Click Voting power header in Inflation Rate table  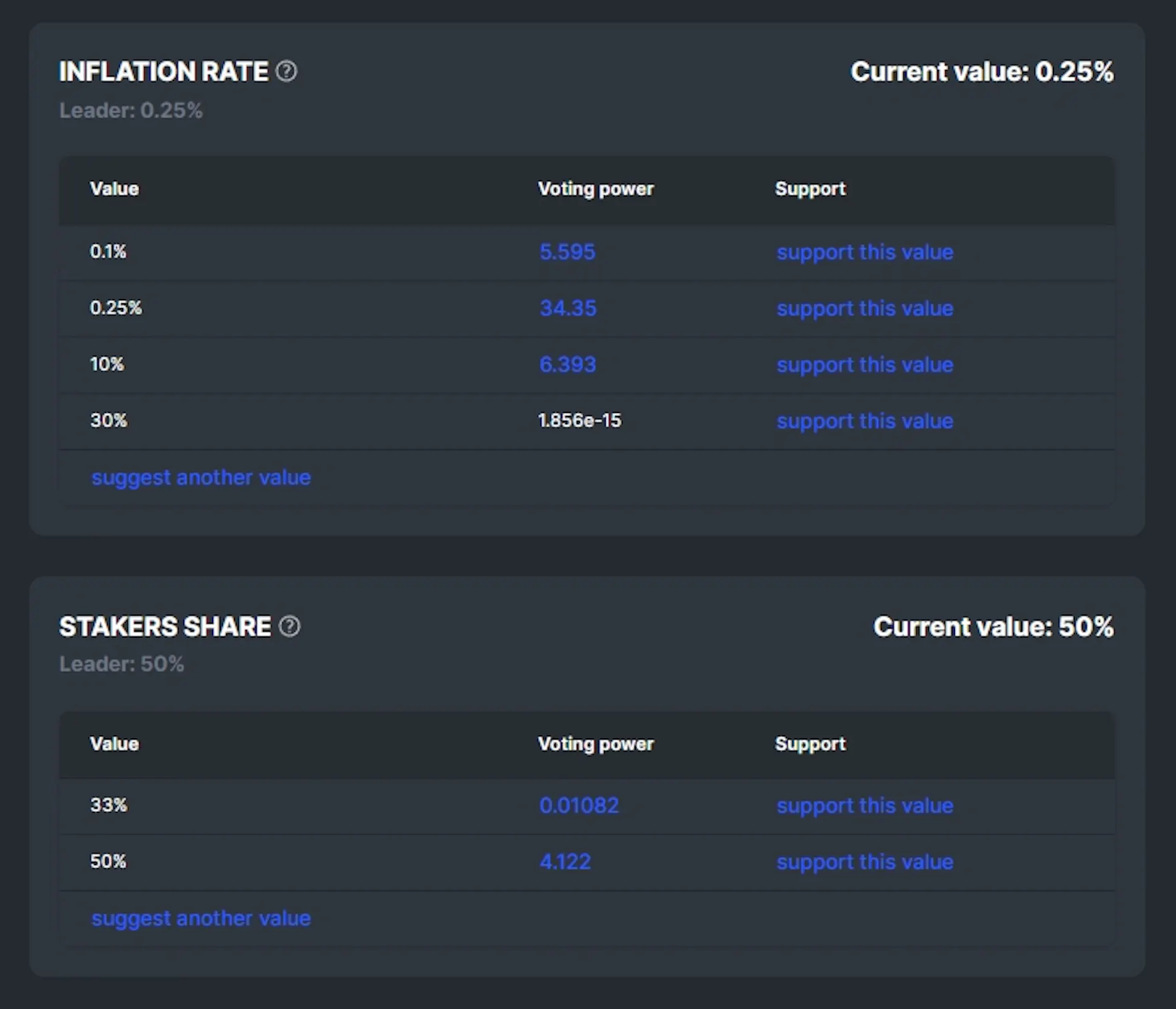click(595, 189)
